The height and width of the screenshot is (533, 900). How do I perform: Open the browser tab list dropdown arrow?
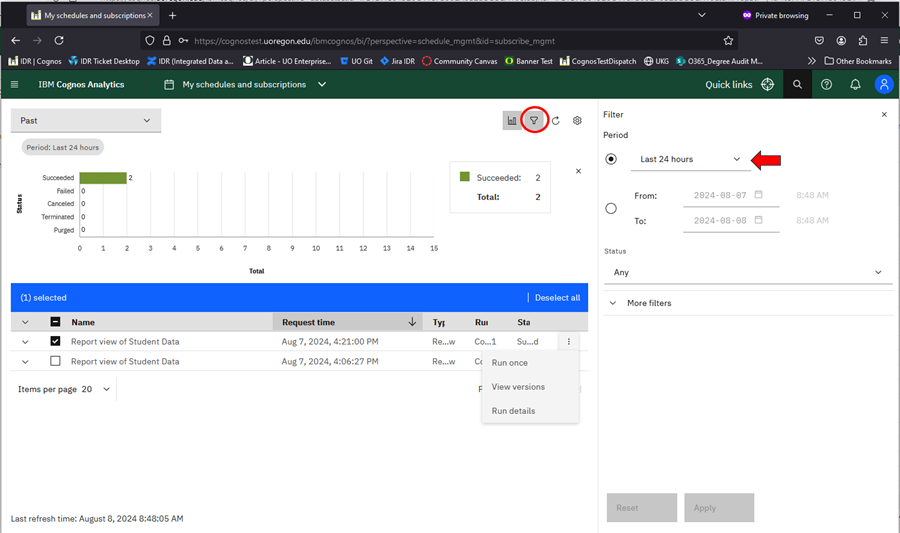[701, 15]
